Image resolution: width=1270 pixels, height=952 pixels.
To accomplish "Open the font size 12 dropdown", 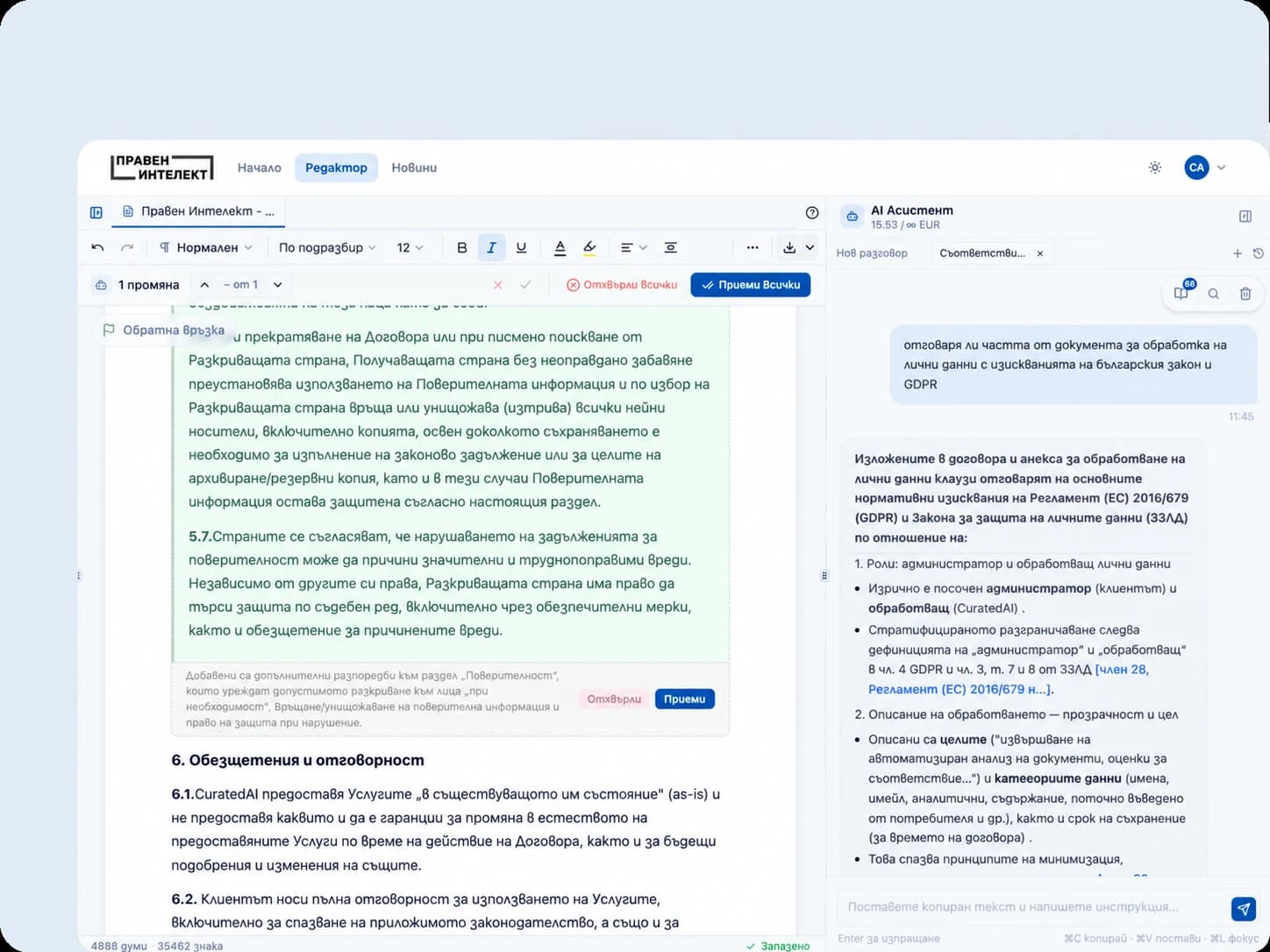I will 410,248.
